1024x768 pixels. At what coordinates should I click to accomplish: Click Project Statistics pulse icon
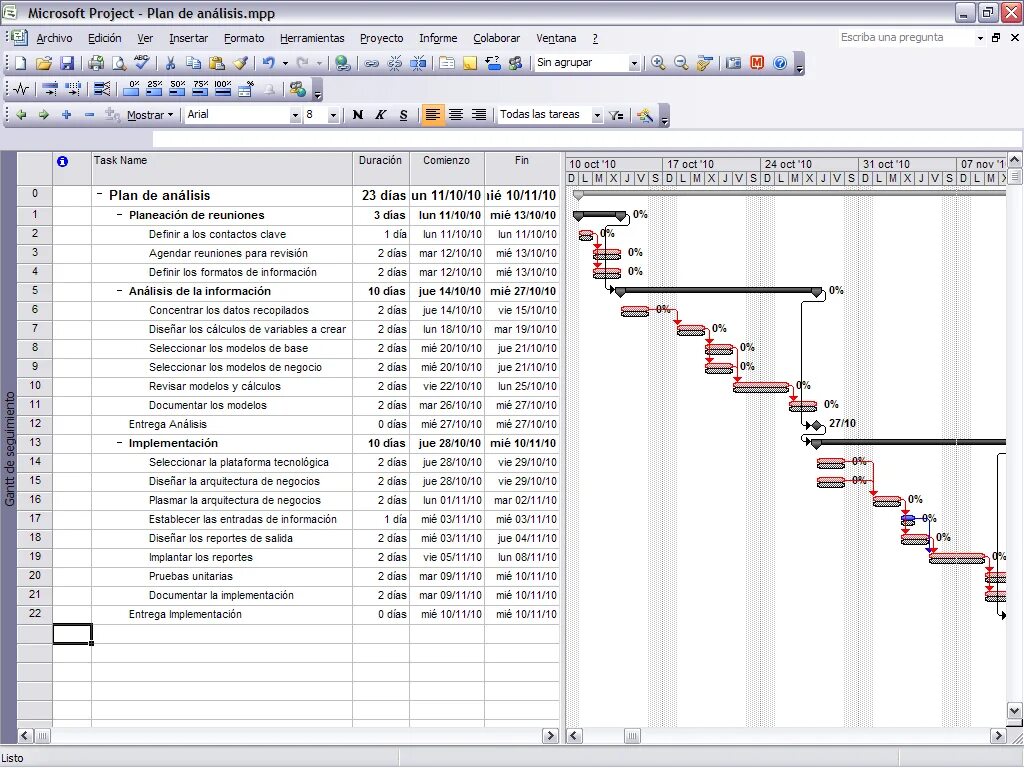pyautogui.click(x=21, y=89)
